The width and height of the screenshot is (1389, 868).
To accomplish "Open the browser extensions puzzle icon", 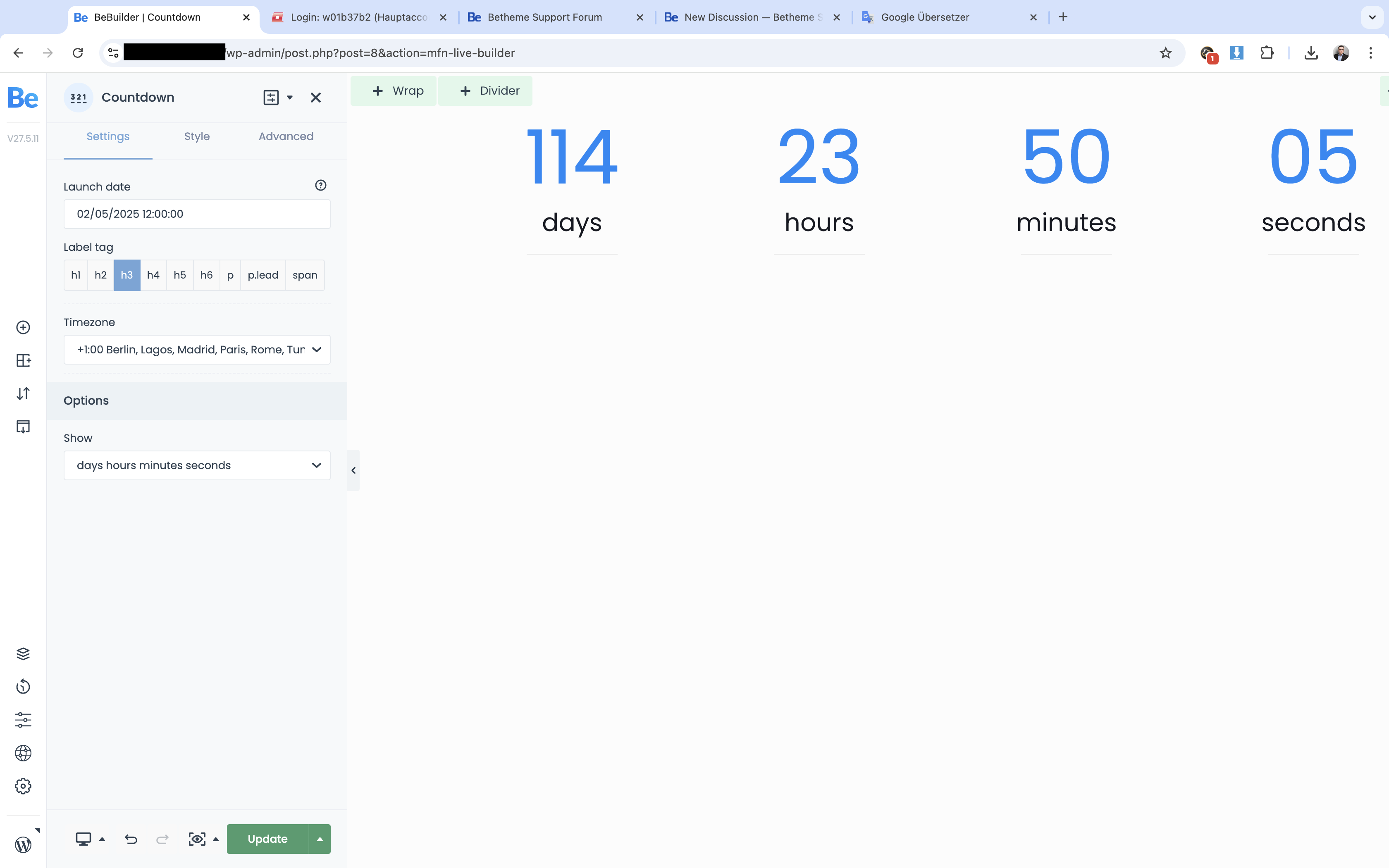I will click(x=1267, y=53).
